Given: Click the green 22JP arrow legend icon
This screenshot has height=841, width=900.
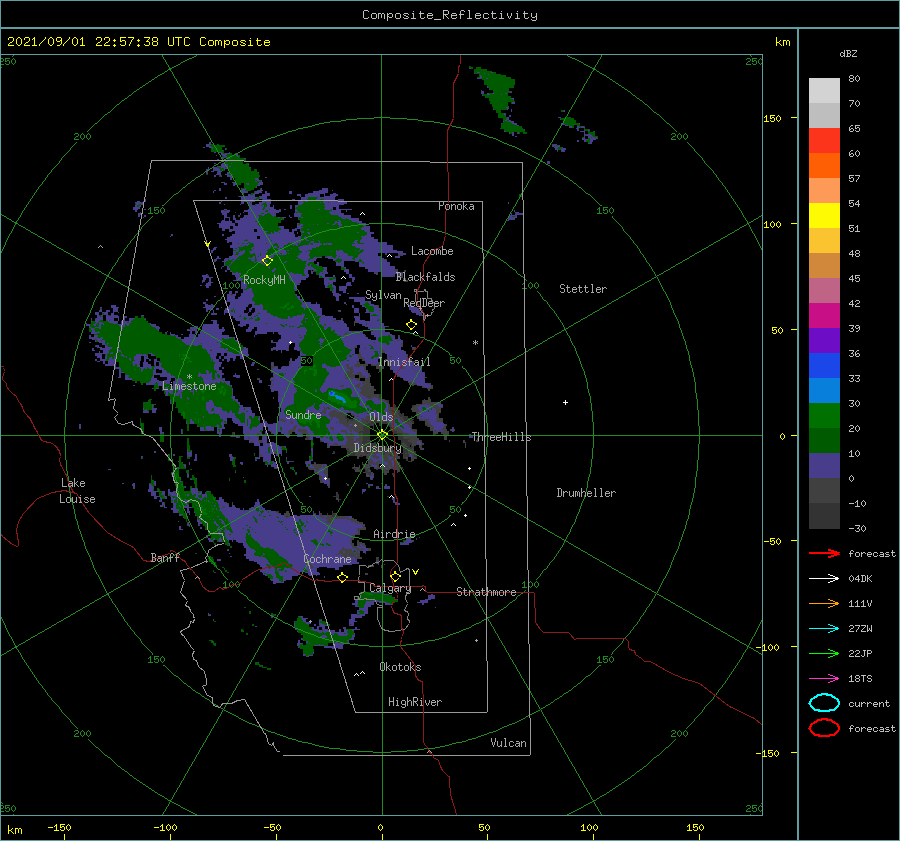Looking at the screenshot, I should pos(824,653).
